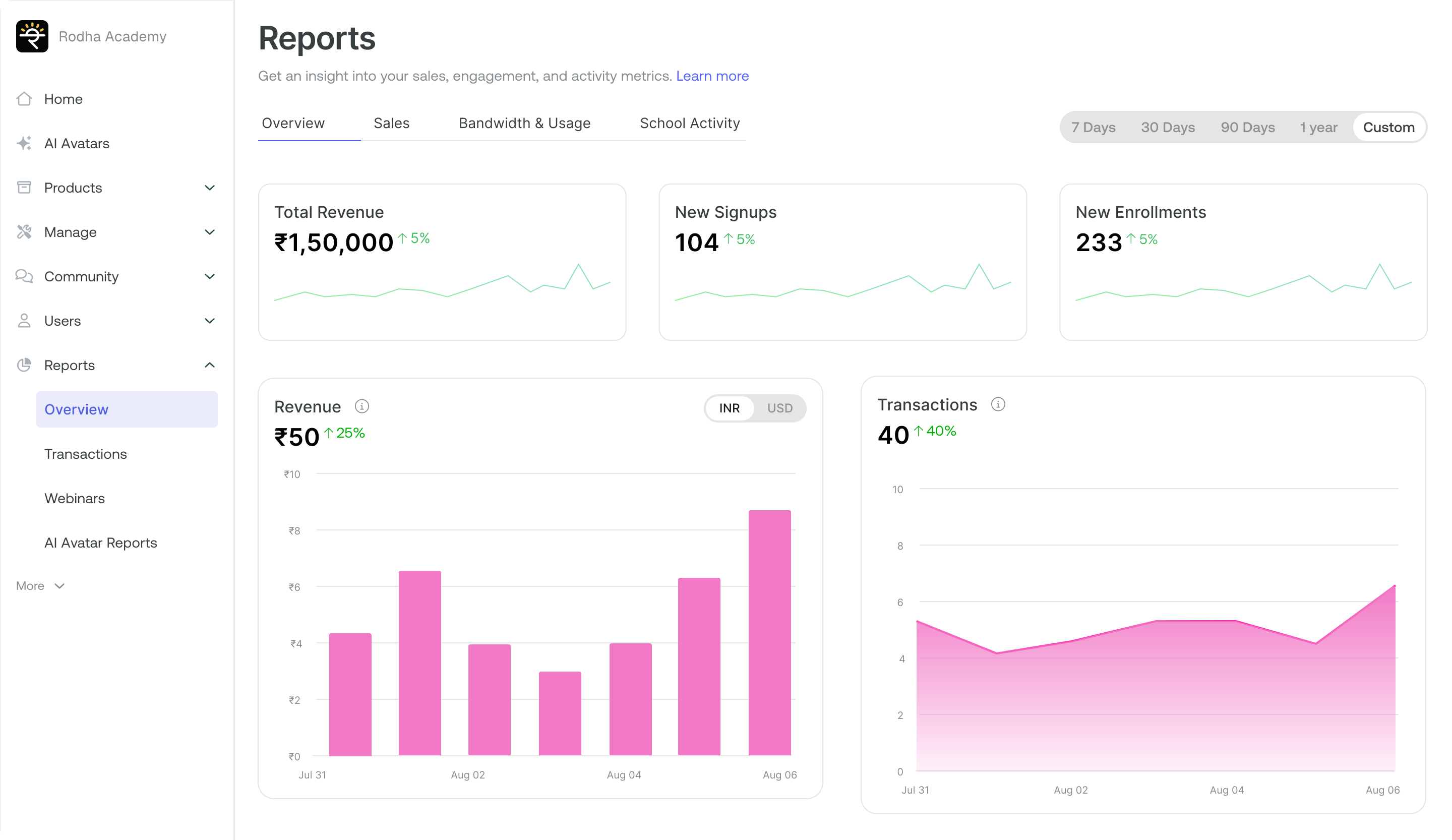Open the Bandwidth & Usage tab
This screenshot has height=840, width=1452.
[524, 124]
